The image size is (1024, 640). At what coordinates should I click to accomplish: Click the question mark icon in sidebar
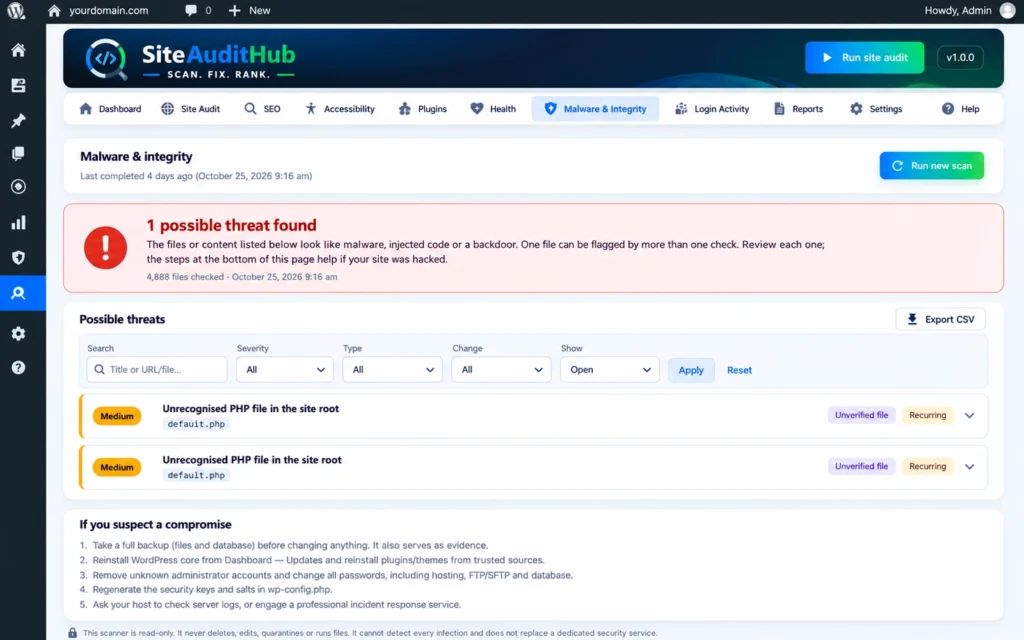click(x=18, y=368)
